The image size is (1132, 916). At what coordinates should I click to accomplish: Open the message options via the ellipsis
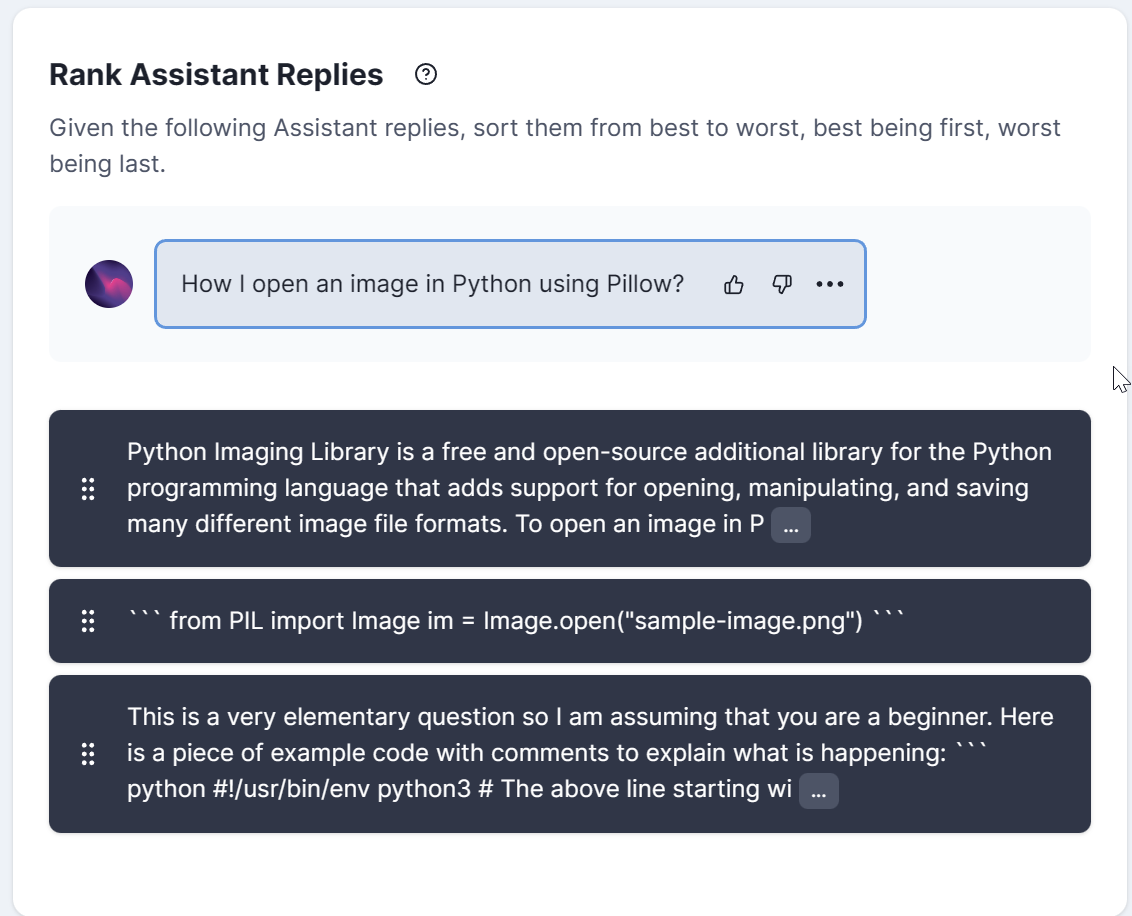click(x=830, y=284)
